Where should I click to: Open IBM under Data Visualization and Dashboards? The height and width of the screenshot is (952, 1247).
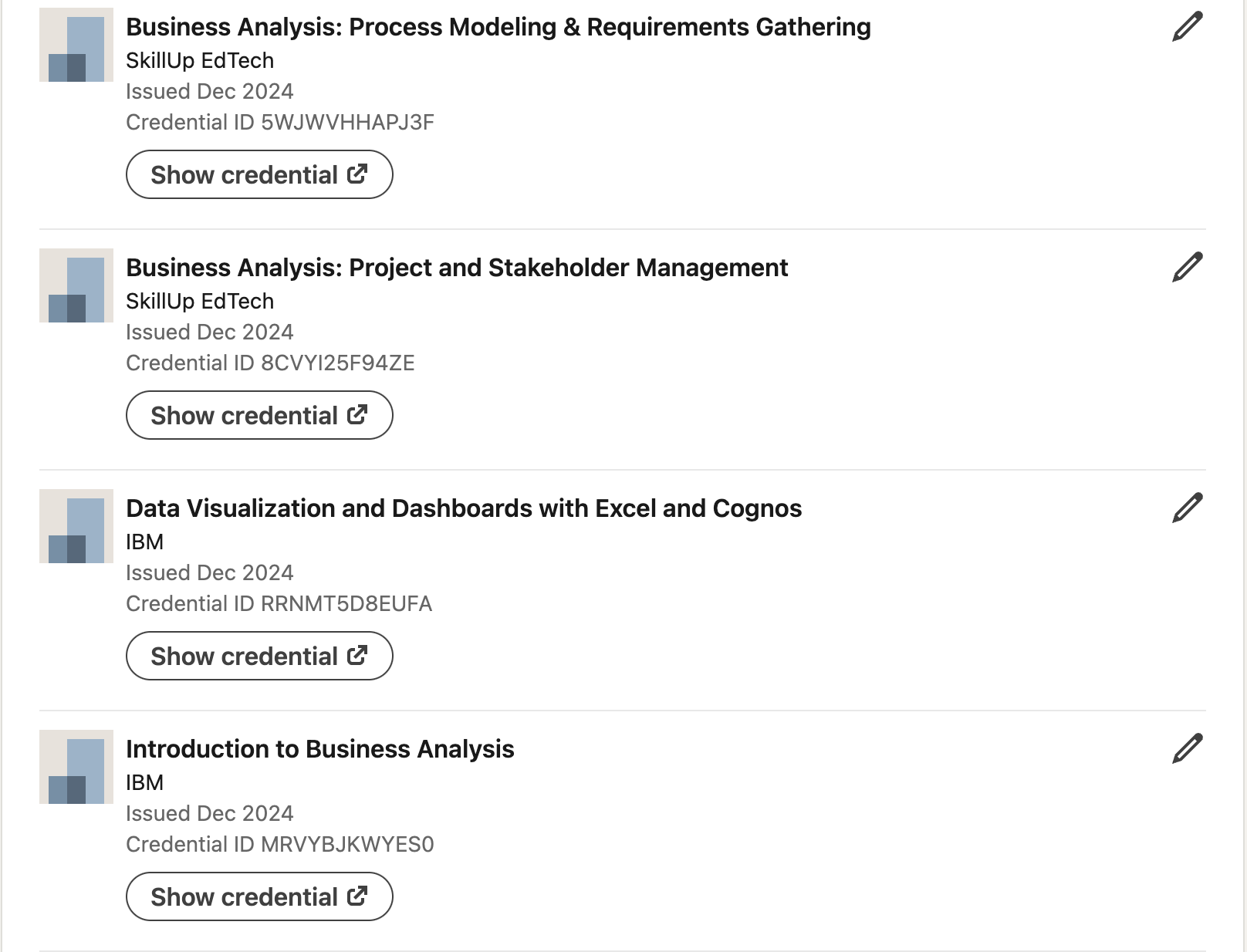(144, 542)
